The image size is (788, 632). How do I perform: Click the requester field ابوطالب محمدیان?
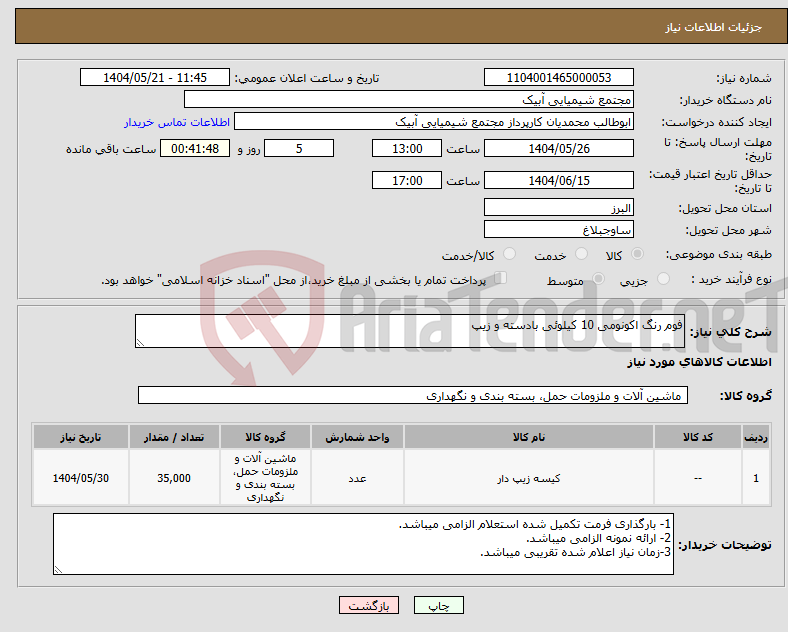(x=434, y=122)
